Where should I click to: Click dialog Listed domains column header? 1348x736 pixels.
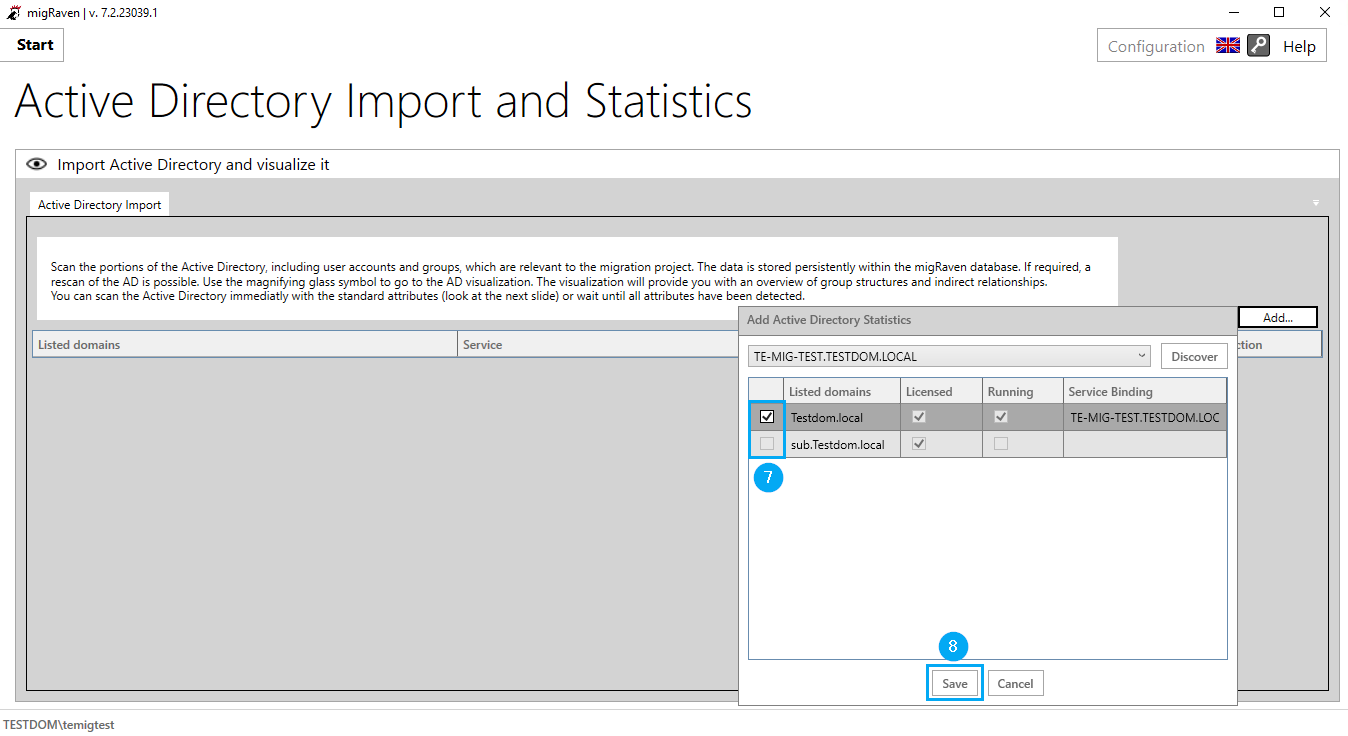coord(842,392)
